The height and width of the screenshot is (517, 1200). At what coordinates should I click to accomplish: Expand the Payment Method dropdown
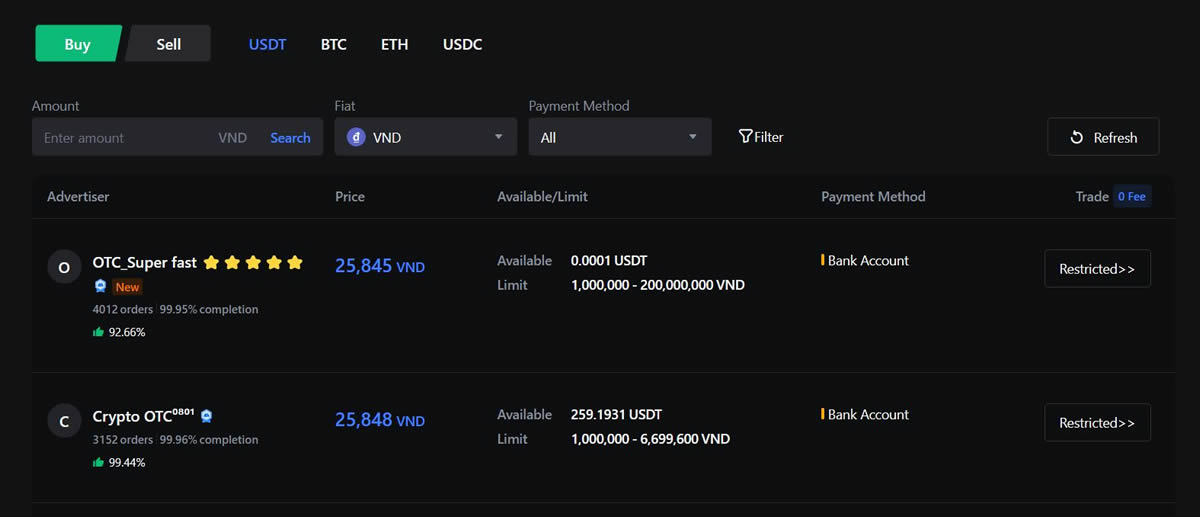(x=619, y=137)
